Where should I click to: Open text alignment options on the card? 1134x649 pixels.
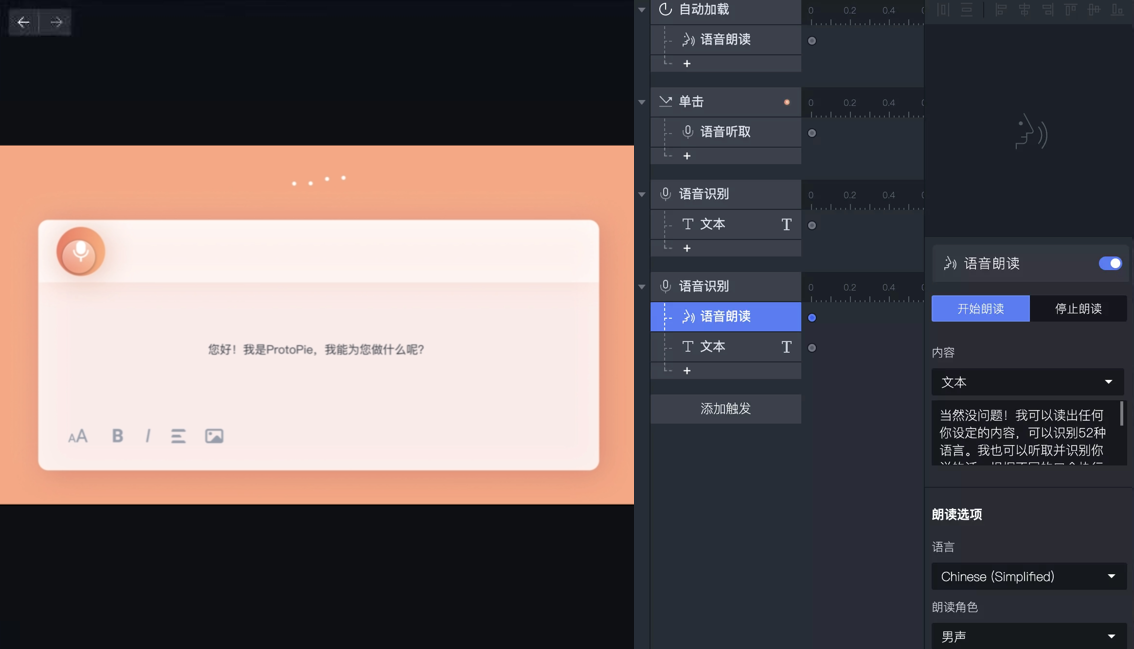pyautogui.click(x=179, y=436)
